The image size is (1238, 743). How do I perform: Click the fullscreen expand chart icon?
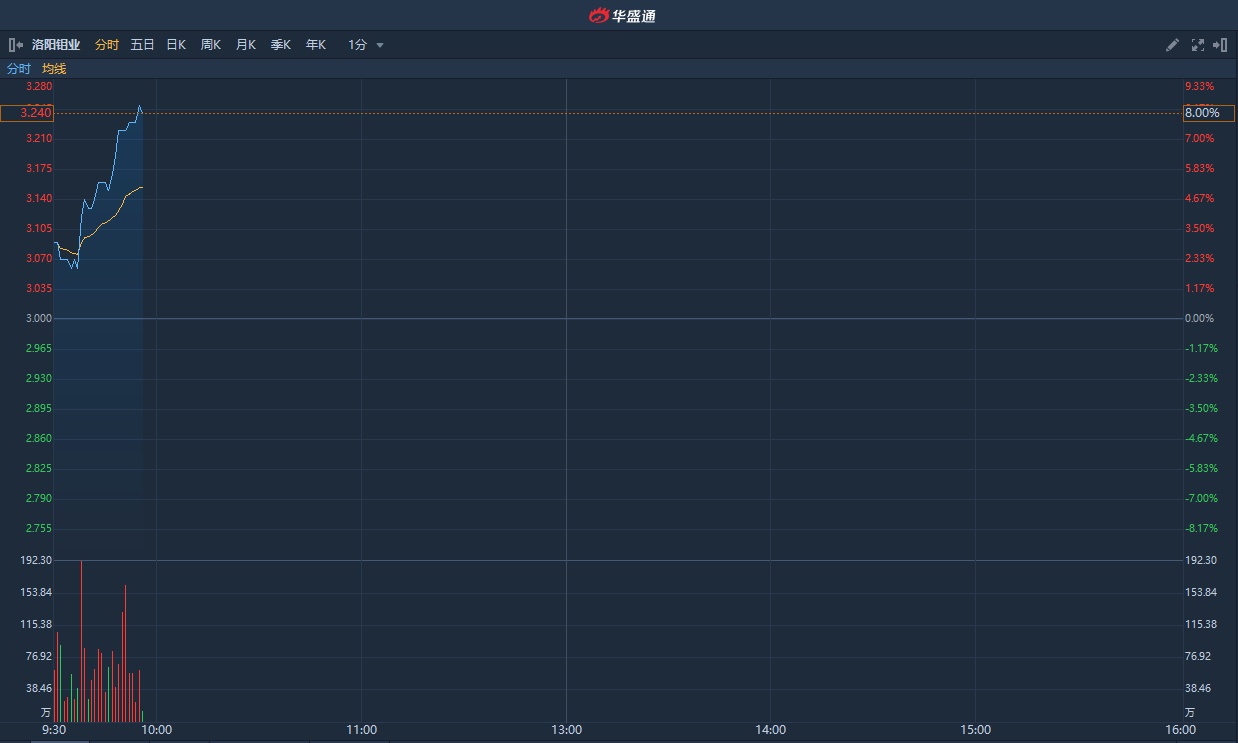[1197, 45]
